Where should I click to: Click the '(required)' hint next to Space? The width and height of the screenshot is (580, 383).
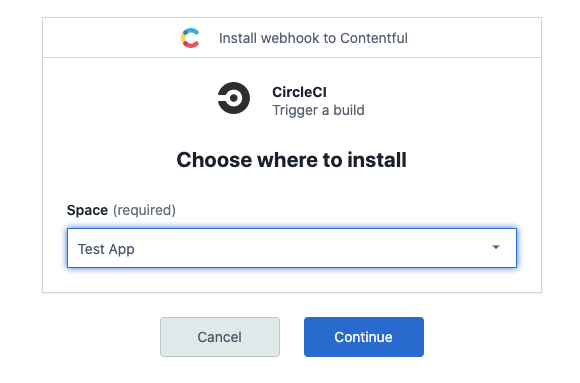pyautogui.click(x=144, y=210)
